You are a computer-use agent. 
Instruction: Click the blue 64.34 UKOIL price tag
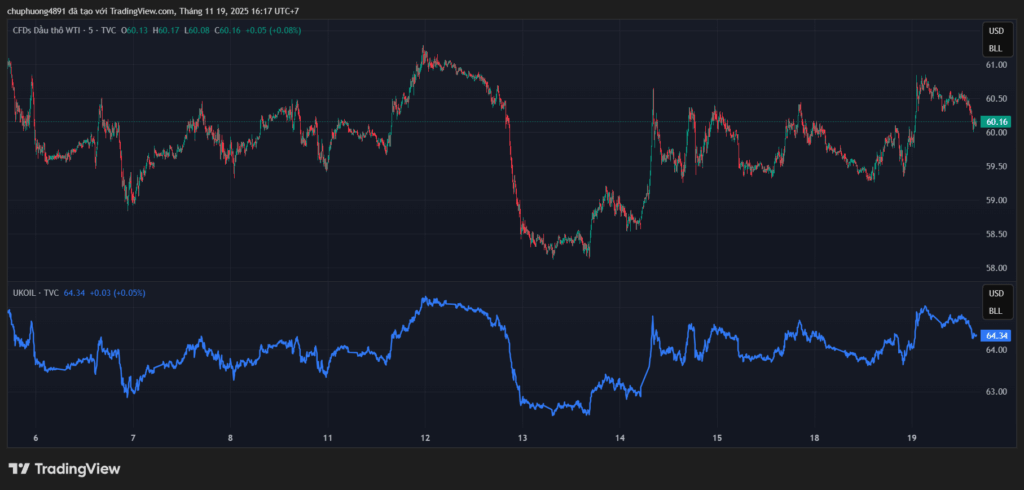coord(995,336)
